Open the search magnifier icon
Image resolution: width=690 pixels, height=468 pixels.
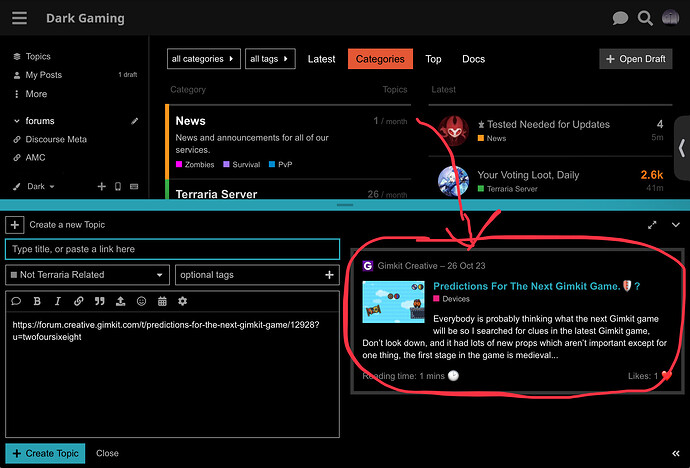[645, 18]
